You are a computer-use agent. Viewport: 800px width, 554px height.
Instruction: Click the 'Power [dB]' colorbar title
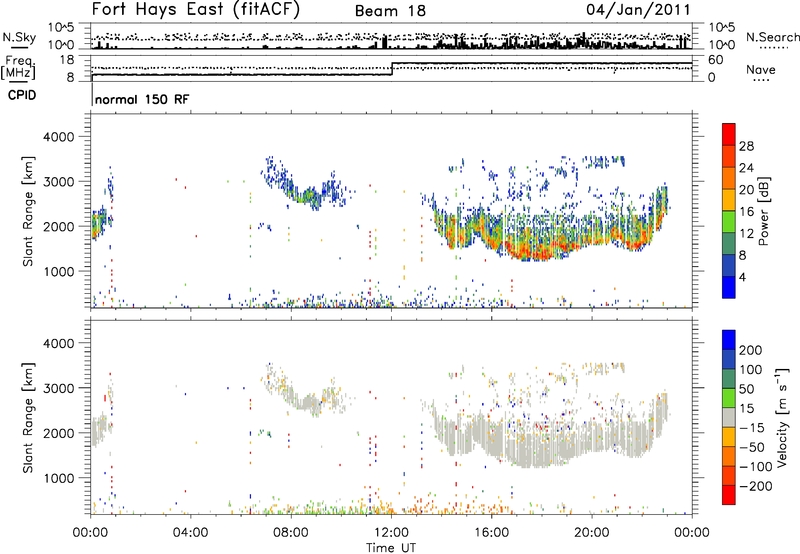coord(763,211)
